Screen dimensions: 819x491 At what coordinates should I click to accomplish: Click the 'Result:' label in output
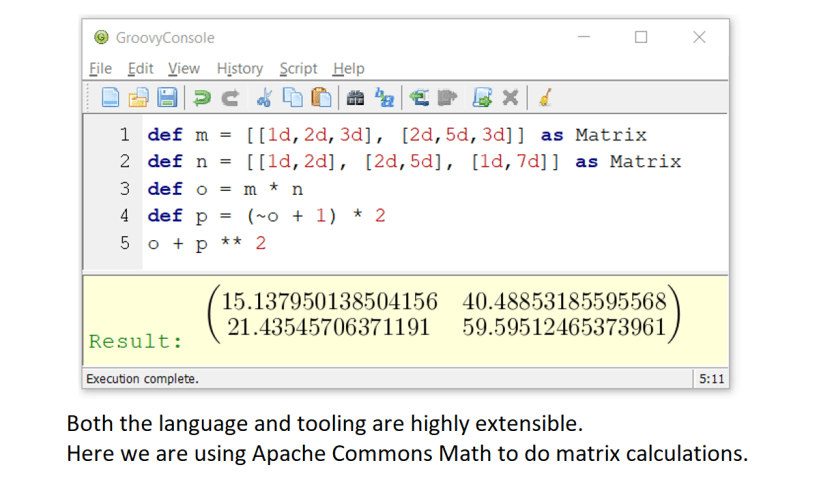point(136,342)
